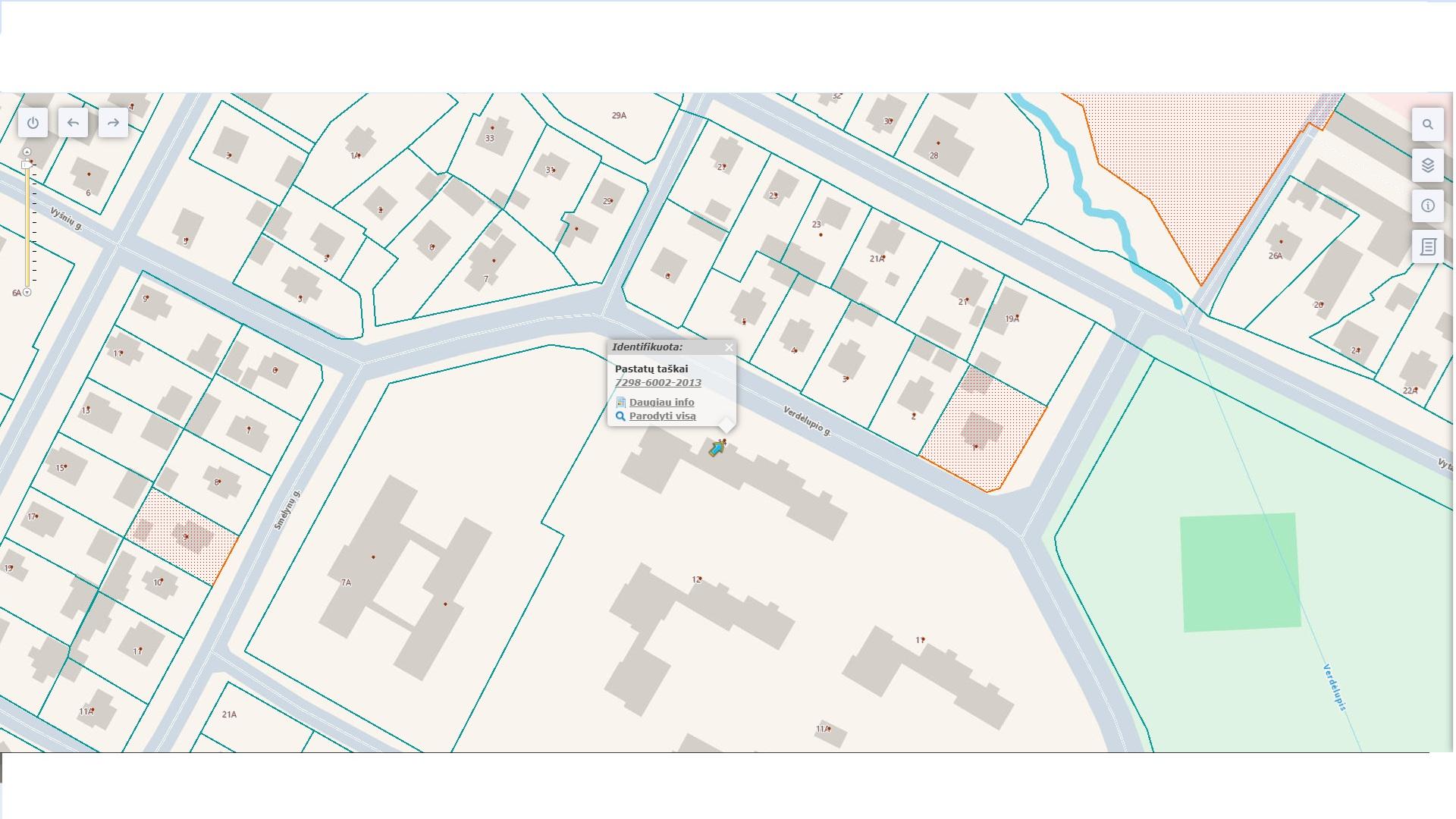Open the map layers panel

[x=1428, y=165]
